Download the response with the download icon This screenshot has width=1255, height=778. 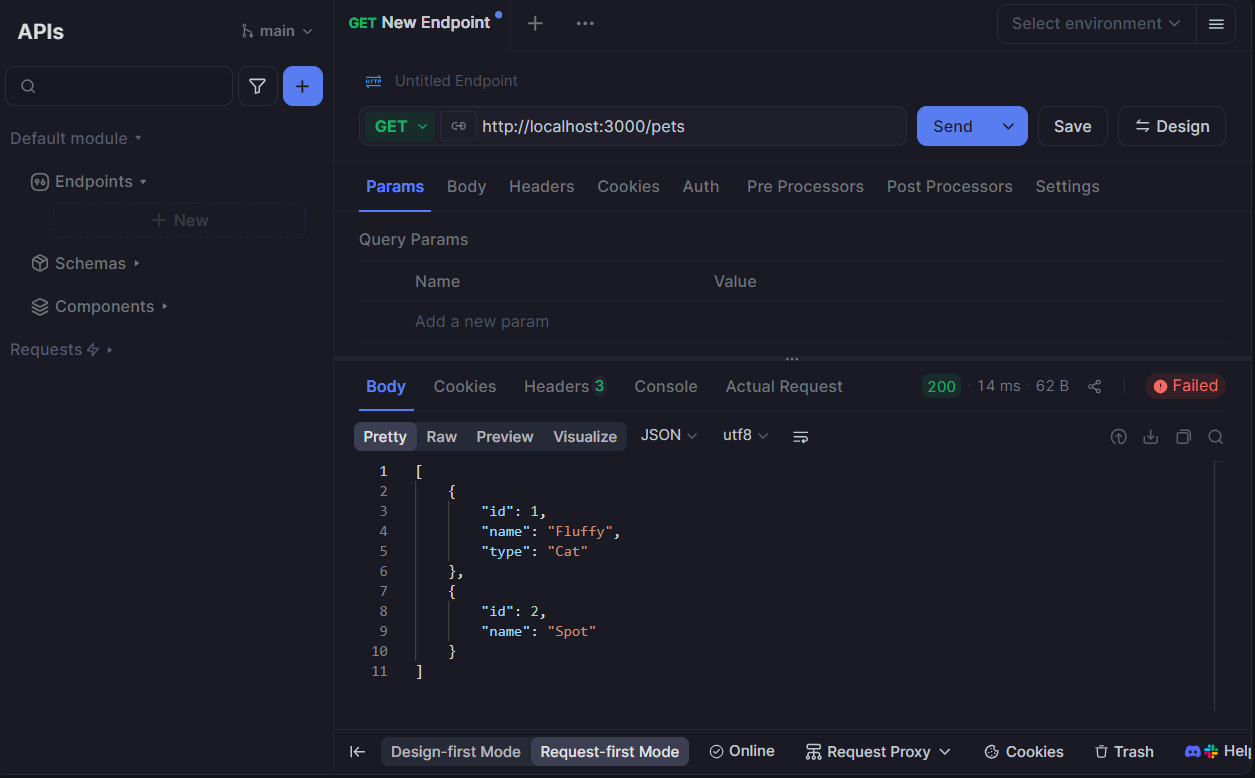coord(1150,436)
